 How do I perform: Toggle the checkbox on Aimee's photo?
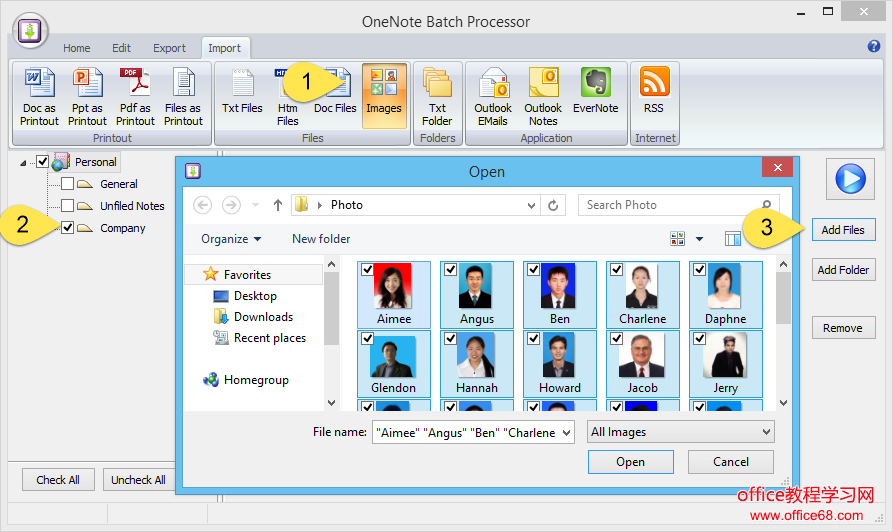click(367, 270)
